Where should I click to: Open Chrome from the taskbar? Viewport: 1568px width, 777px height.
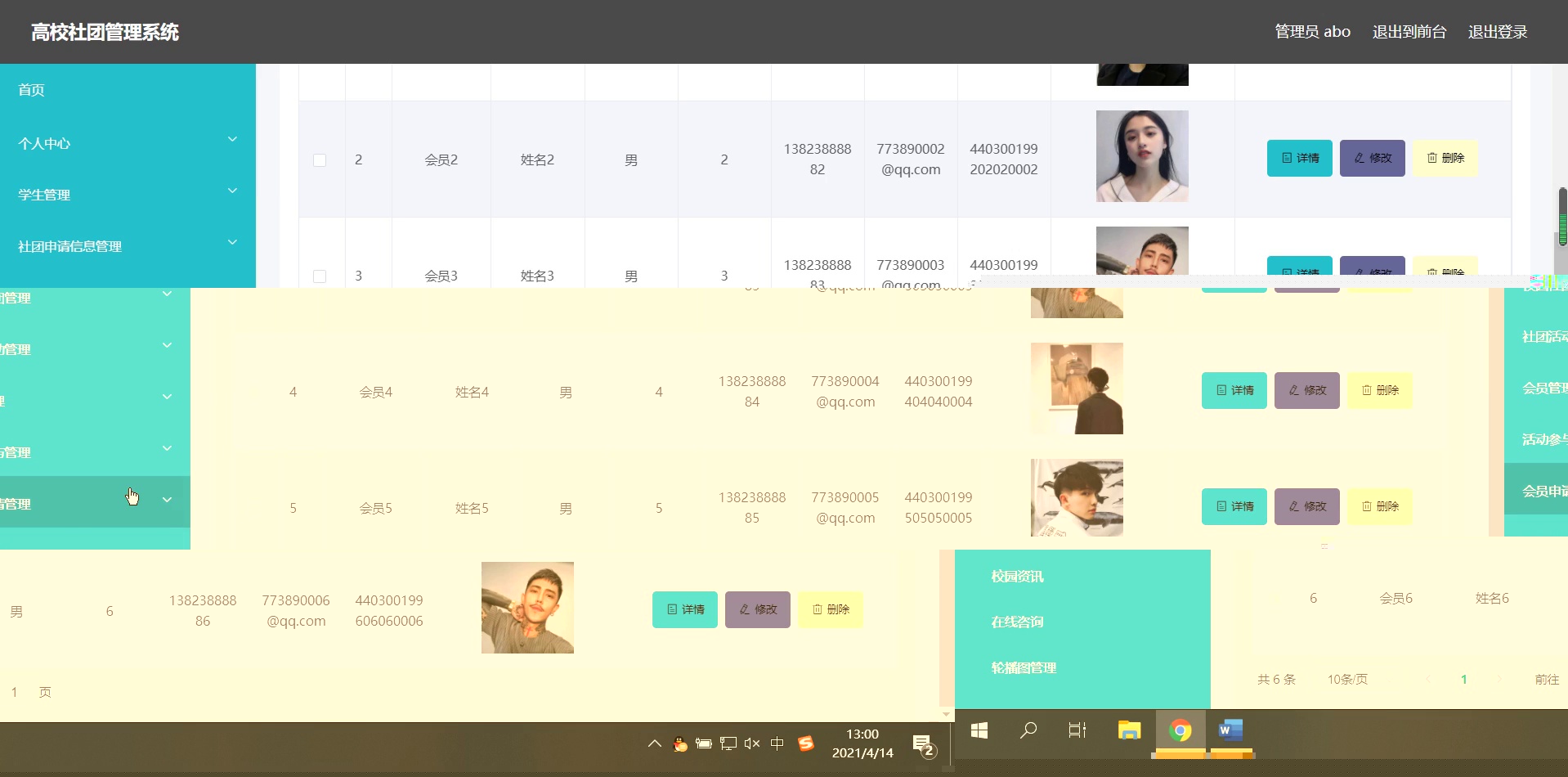pyautogui.click(x=1181, y=730)
